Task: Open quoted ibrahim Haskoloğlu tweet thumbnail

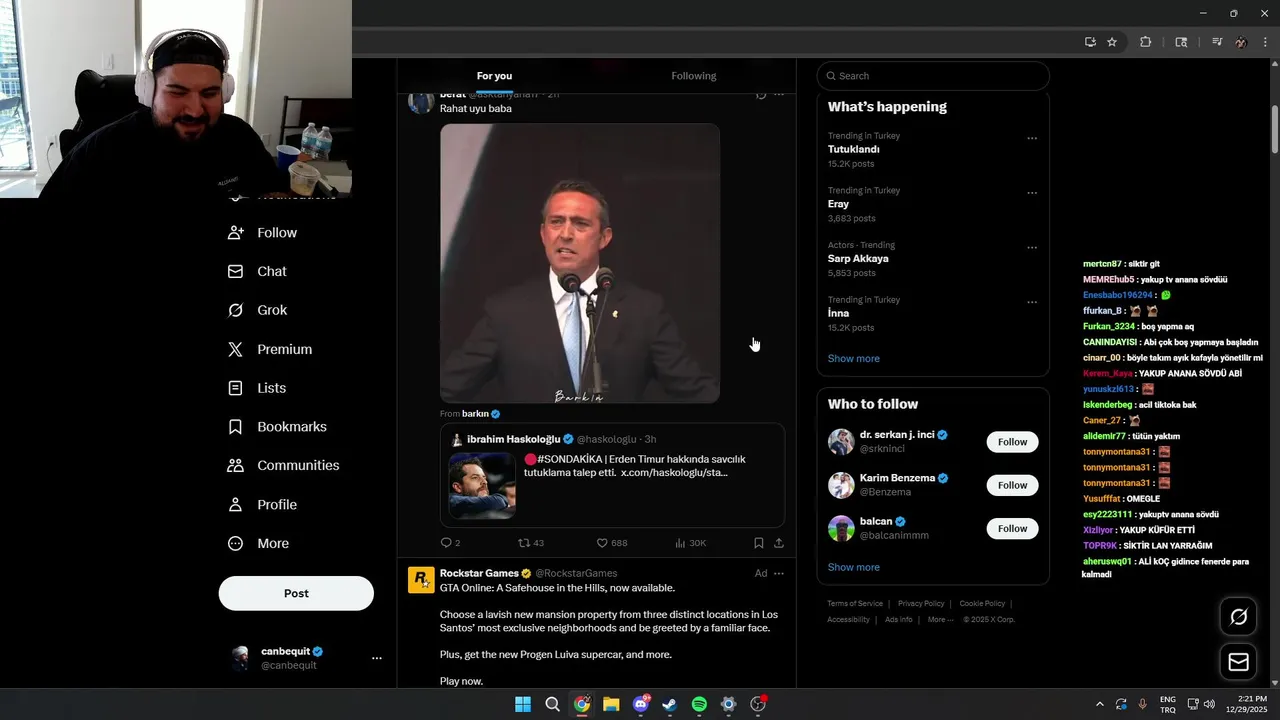Action: 482,486
